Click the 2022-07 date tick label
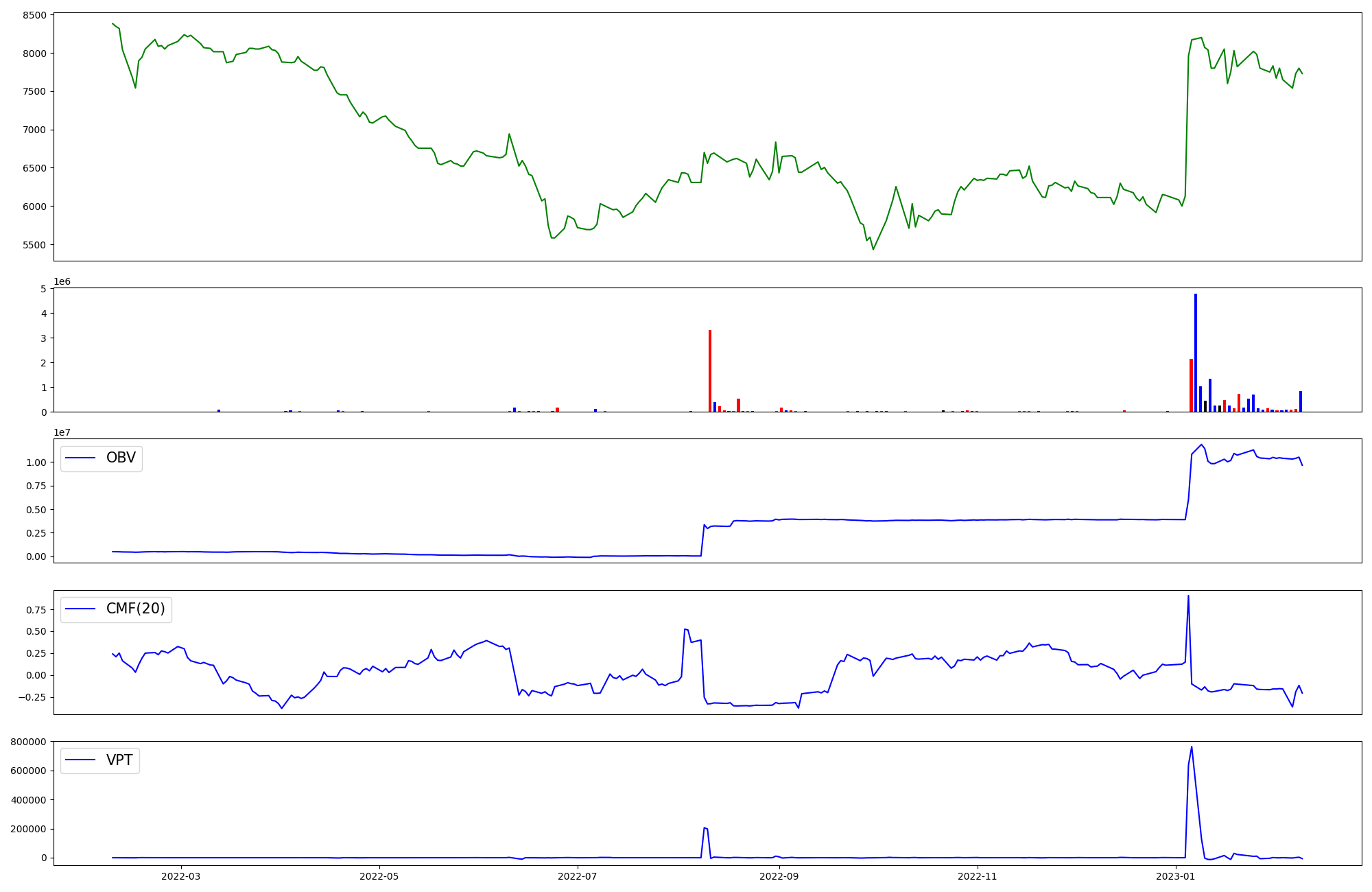The image size is (1372, 892). 578,876
